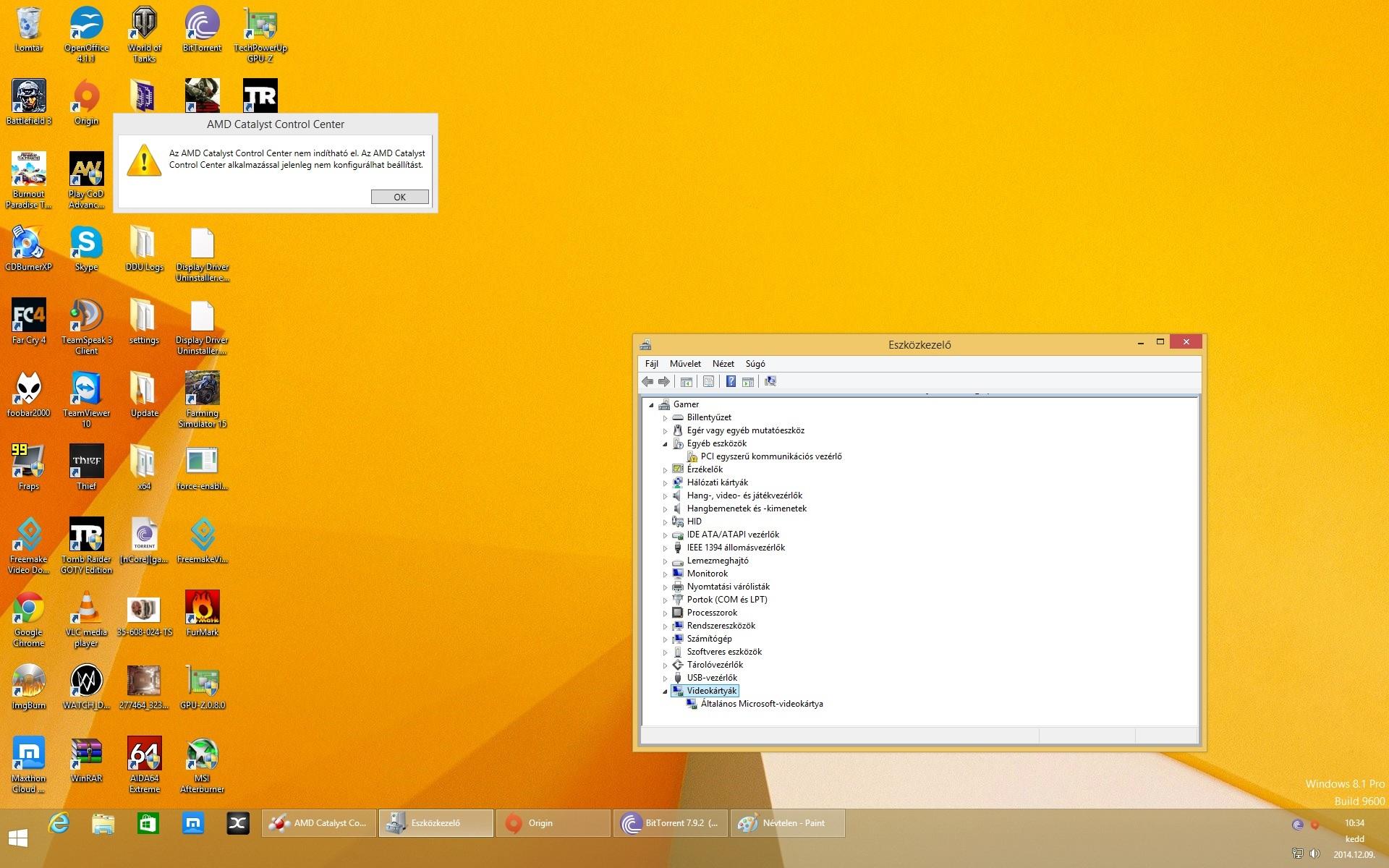Click OK in AMD Catalyst dialog

coord(399,197)
